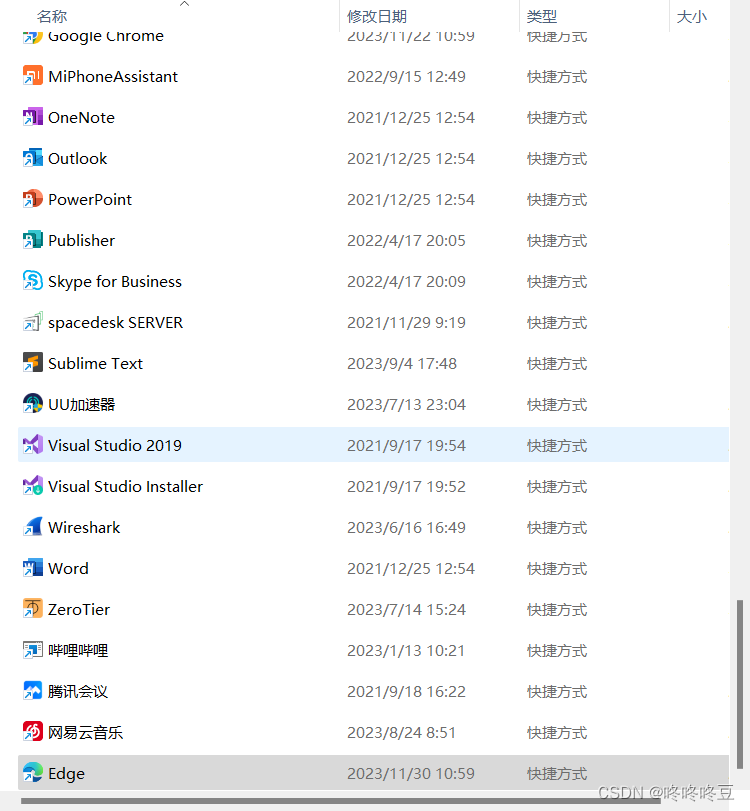Screen dimensions: 750x811
Task: Select the Sublime Text icon
Action: [x=33, y=363]
